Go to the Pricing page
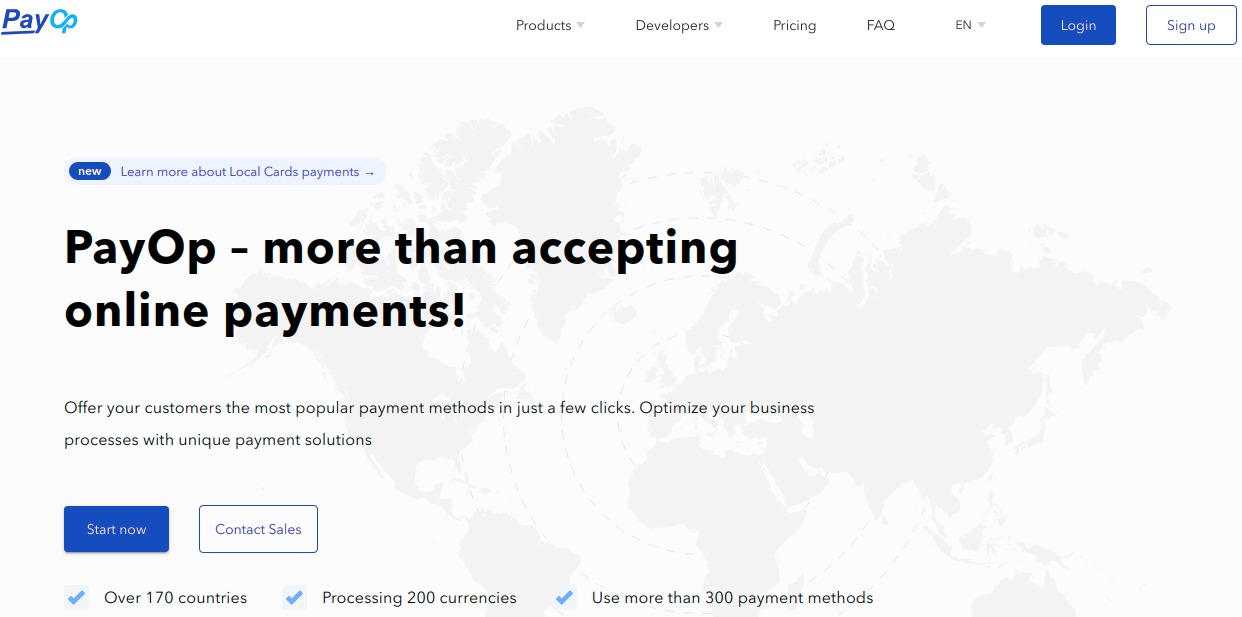This screenshot has height=617, width=1242. (x=795, y=25)
